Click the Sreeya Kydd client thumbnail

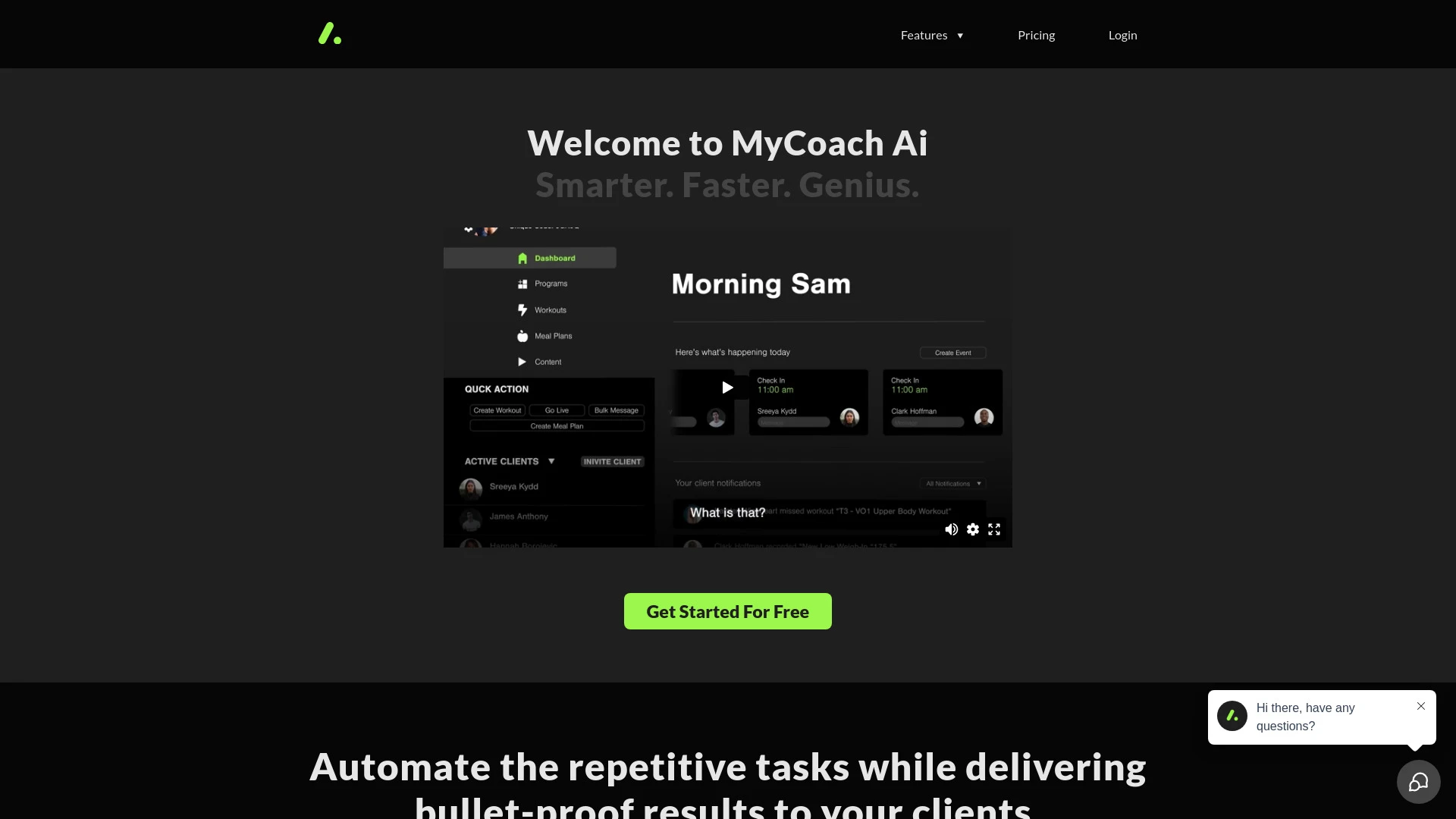tap(471, 486)
